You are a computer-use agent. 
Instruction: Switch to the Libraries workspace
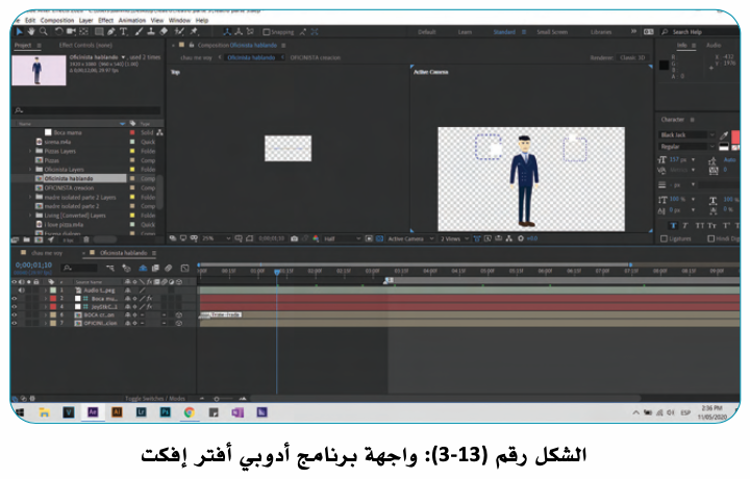[601, 32]
